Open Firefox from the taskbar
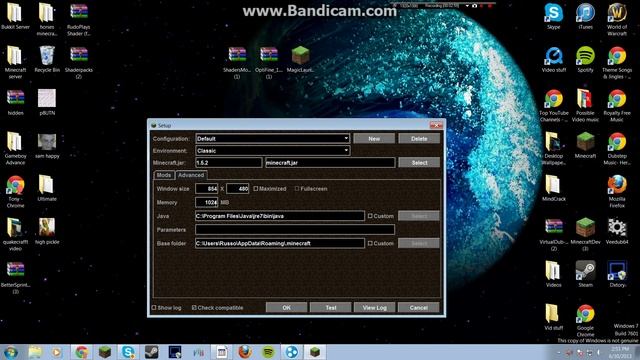 [x=245, y=352]
